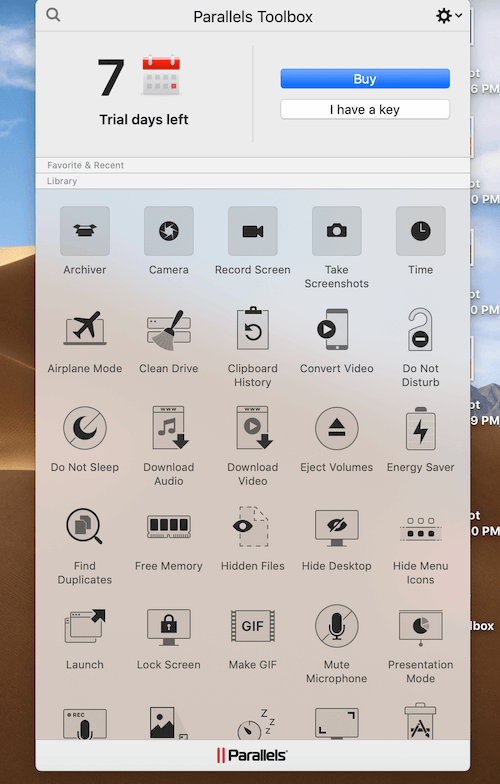Open the Archiver tool
This screenshot has width=500, height=784.
84,231
